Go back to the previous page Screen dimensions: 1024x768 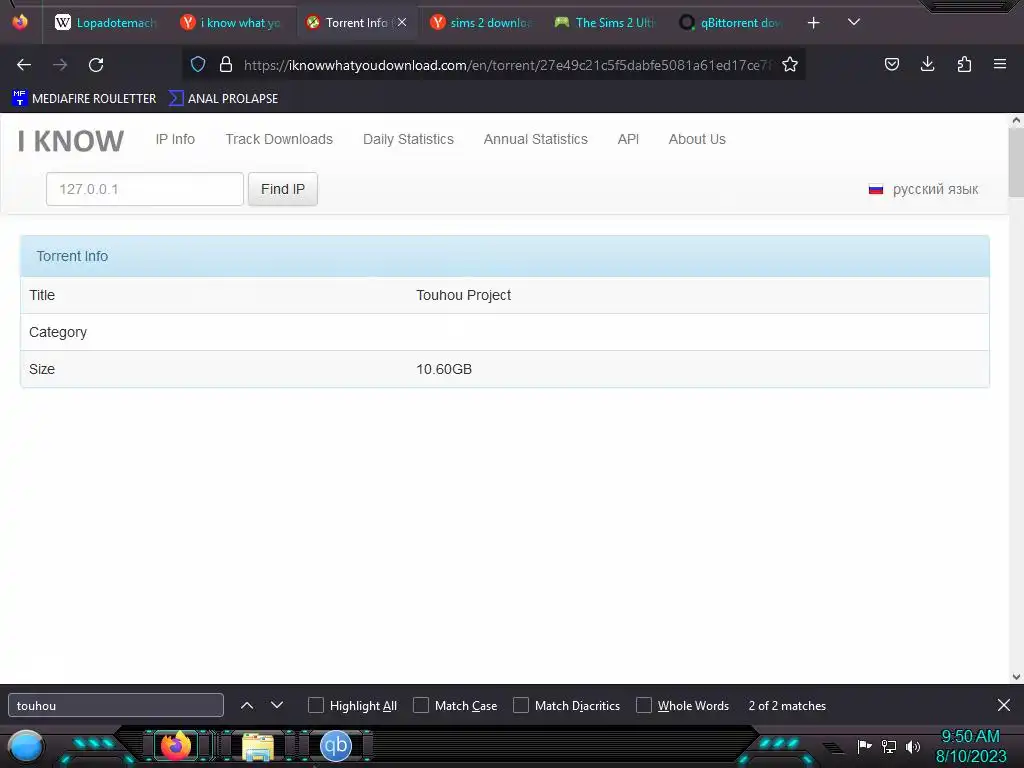click(24, 65)
